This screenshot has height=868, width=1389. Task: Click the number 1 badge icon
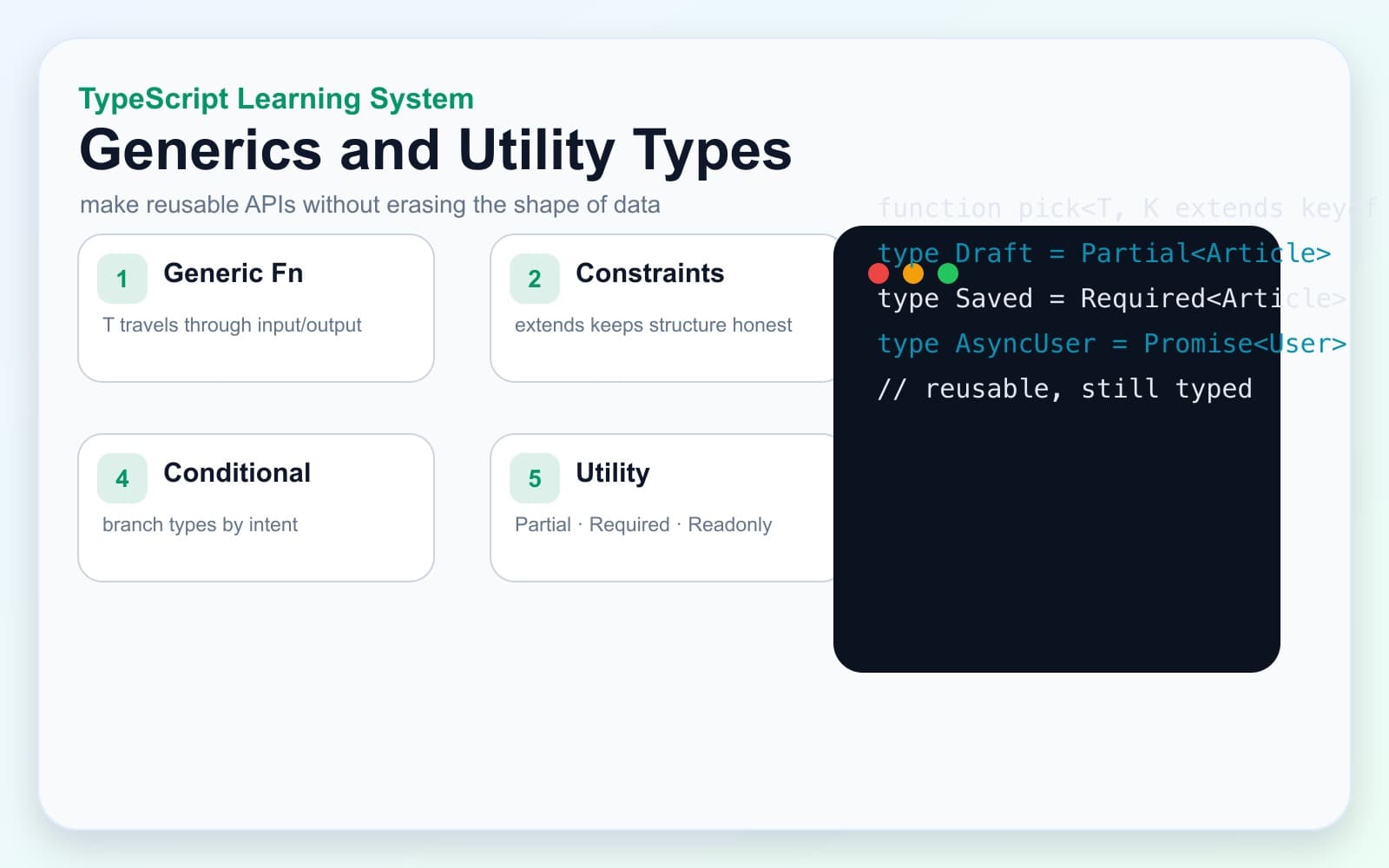click(122, 279)
